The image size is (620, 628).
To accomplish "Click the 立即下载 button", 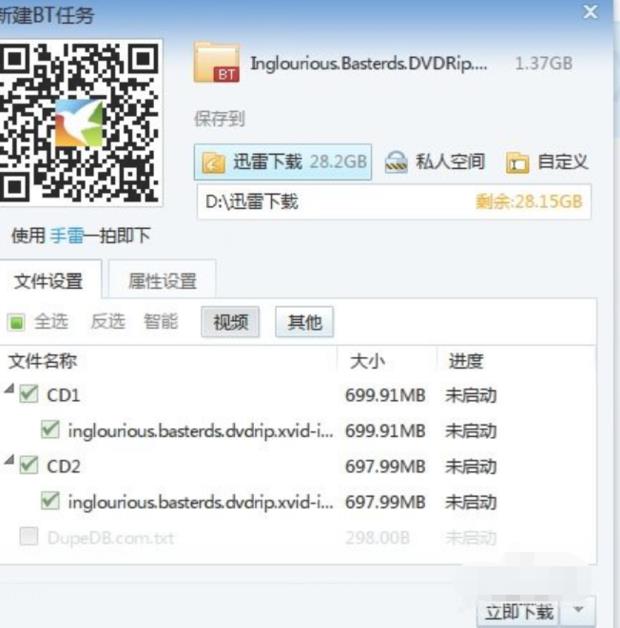I will [x=519, y=612].
